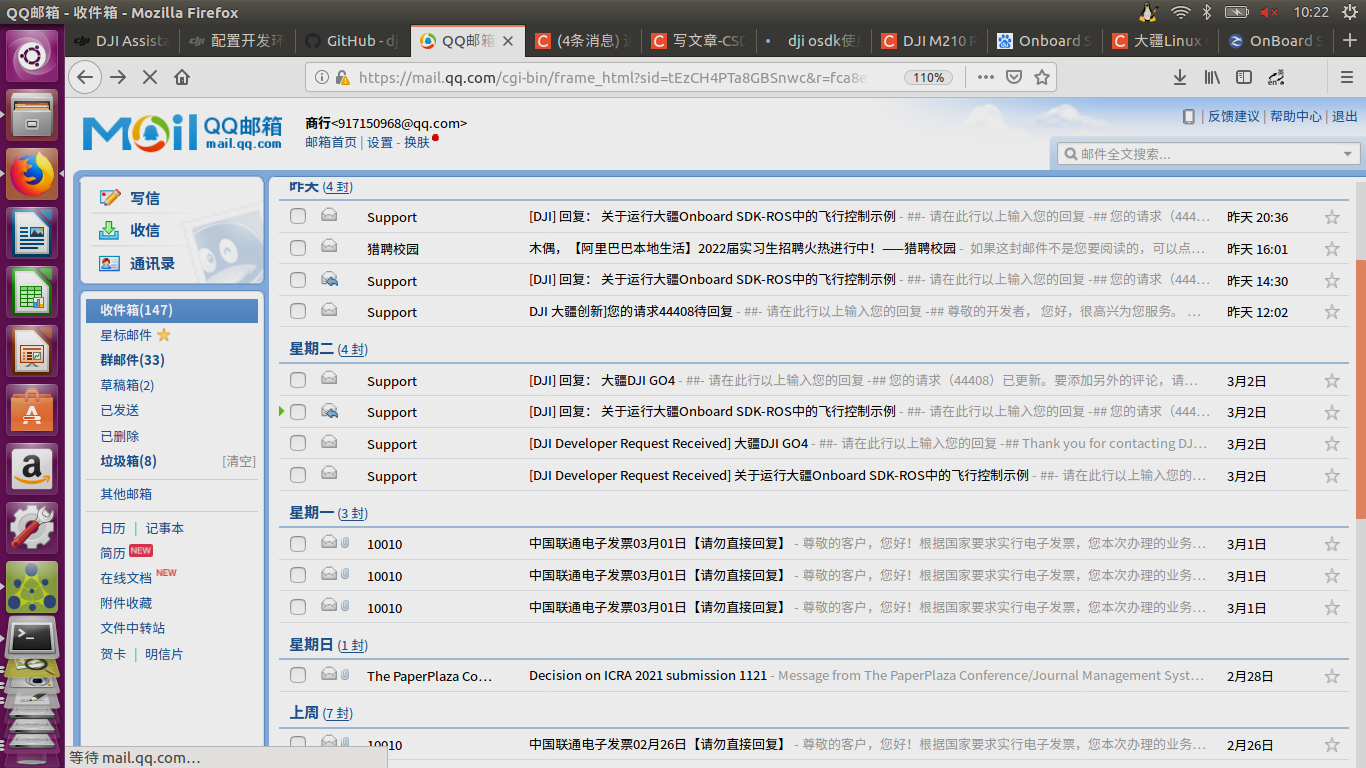Open the 垃圾箱(8) folder

(128, 461)
